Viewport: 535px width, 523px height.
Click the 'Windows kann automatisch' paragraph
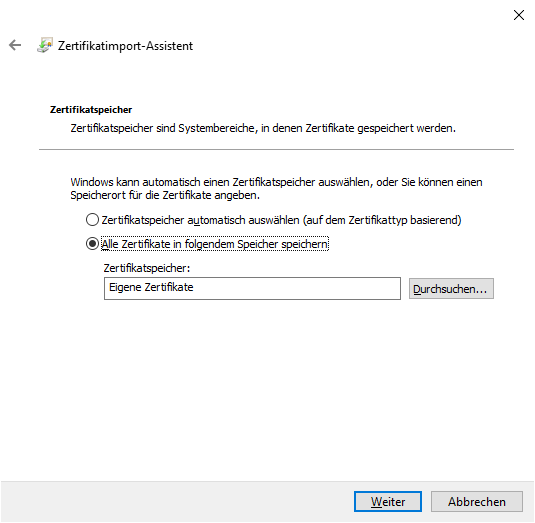[276, 189]
